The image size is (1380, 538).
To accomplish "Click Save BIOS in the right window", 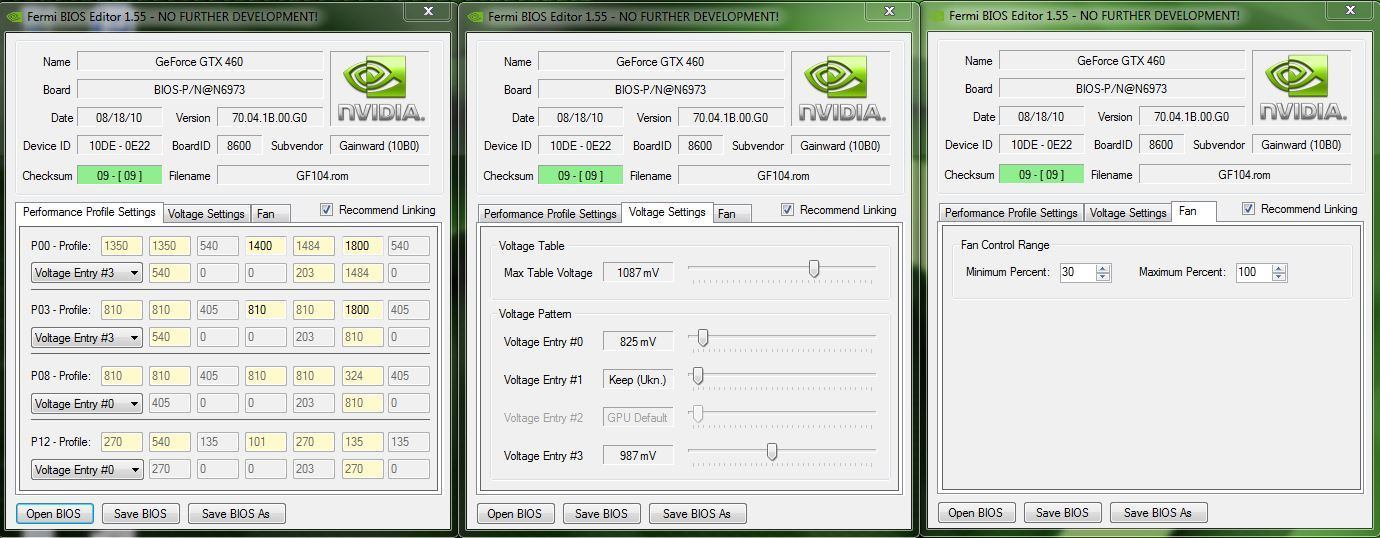I will point(1063,512).
